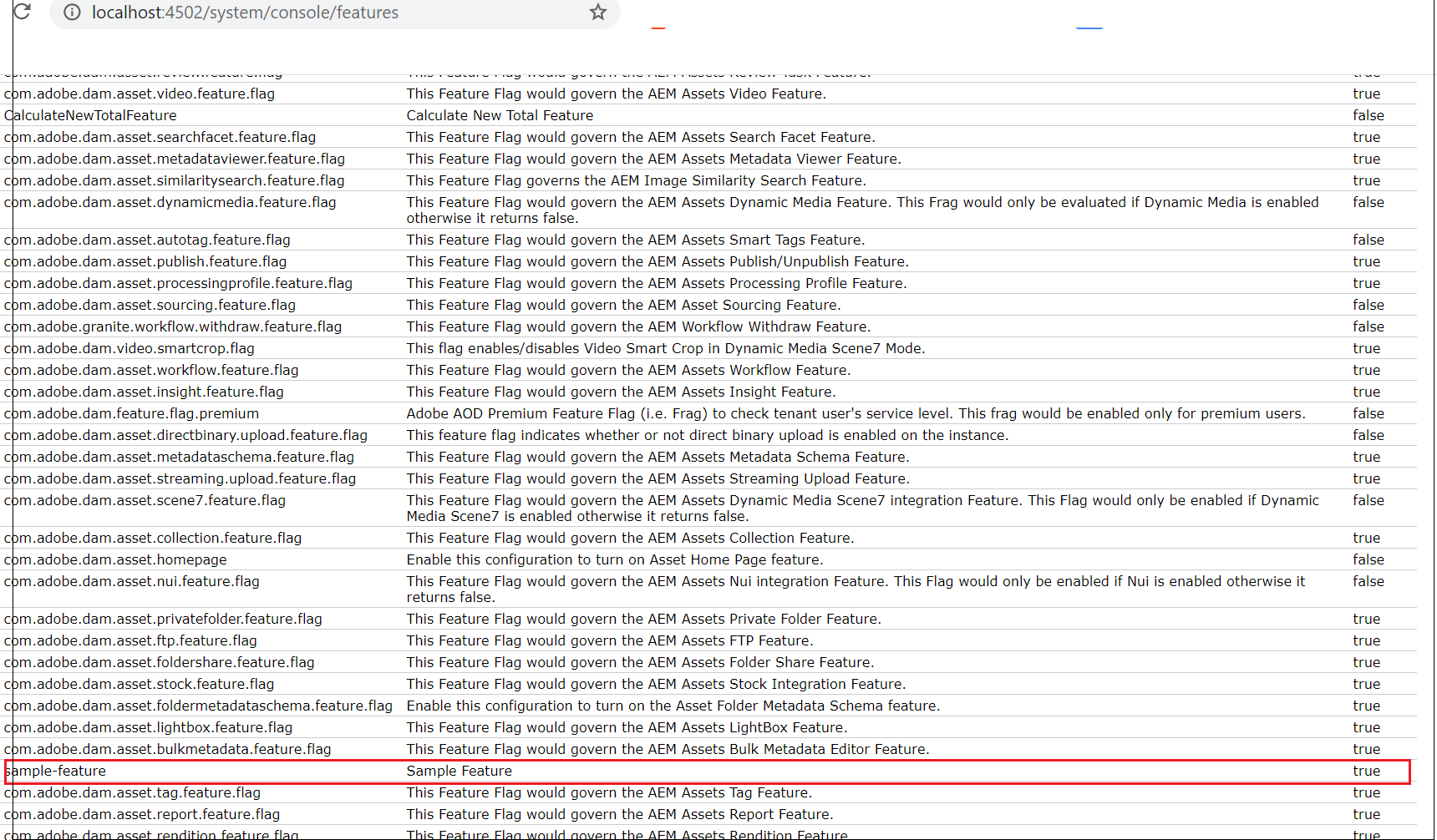Select com.adobe.dam.asset.processingprofile.feature.flag
Image resolution: width=1437 pixels, height=840 pixels.
pyautogui.click(x=178, y=283)
